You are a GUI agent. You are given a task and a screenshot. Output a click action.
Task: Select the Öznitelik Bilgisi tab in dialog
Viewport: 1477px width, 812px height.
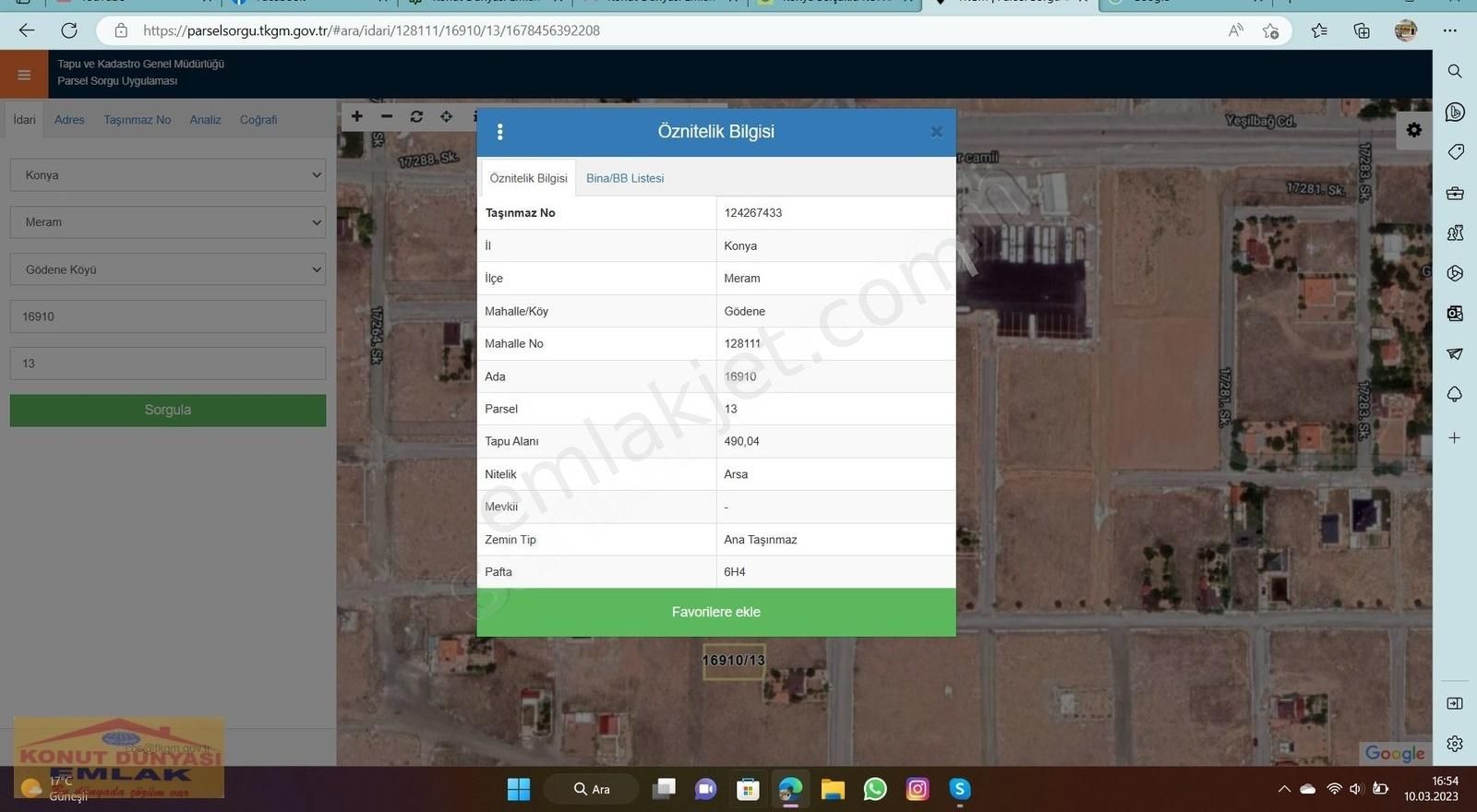[528, 178]
